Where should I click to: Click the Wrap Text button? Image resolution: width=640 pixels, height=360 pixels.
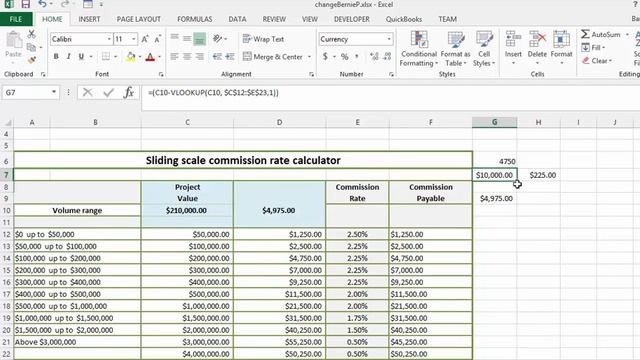(x=263, y=39)
